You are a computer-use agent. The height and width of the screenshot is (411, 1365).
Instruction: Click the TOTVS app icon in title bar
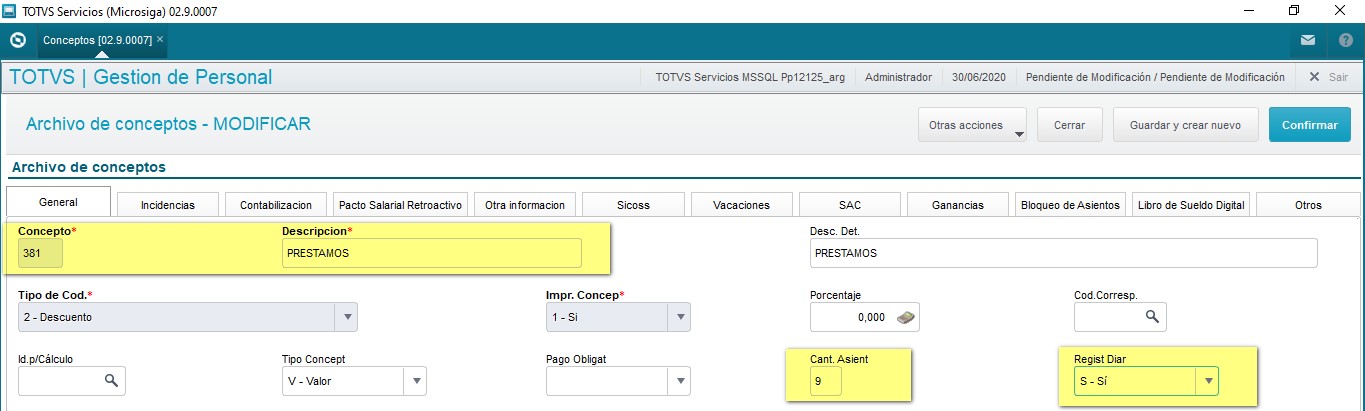(10, 11)
